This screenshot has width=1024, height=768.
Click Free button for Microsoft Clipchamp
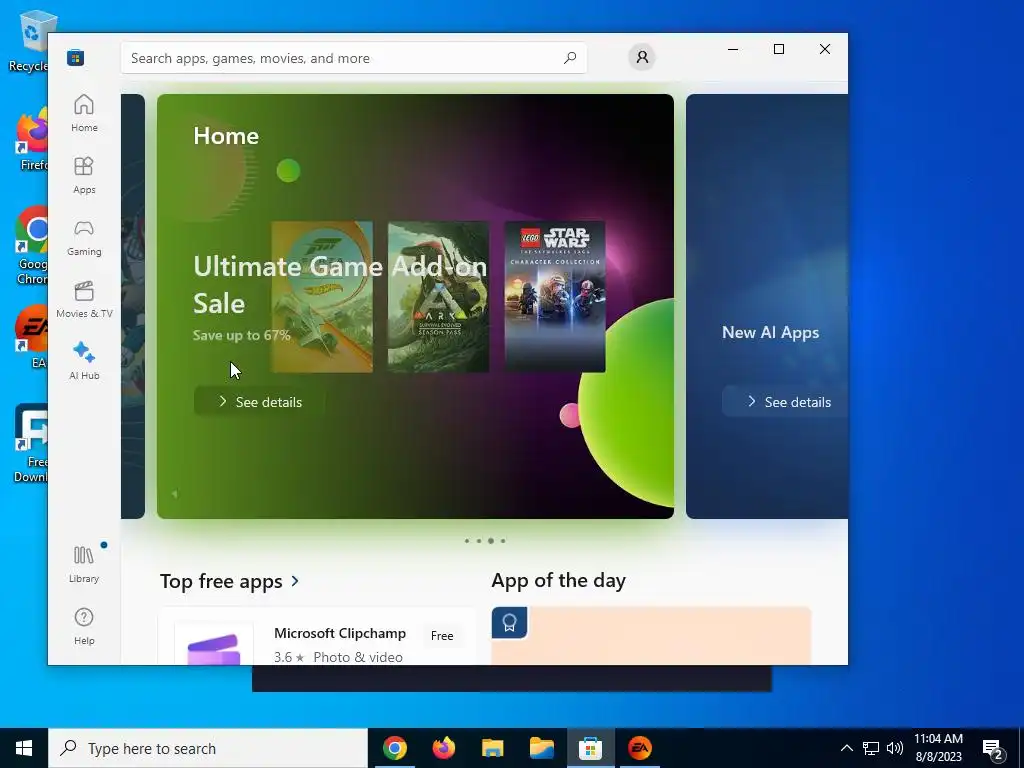[x=442, y=635]
